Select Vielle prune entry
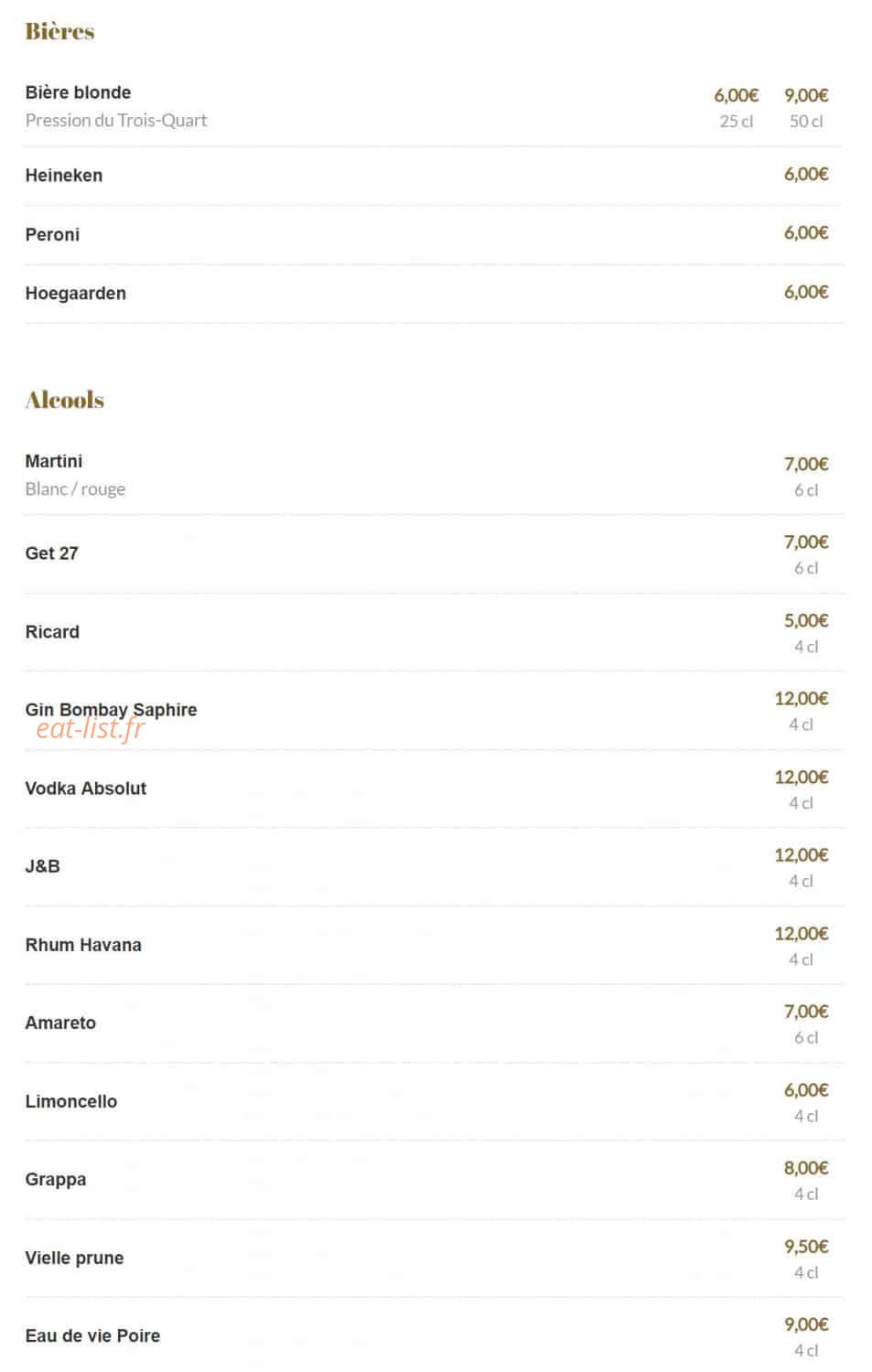 point(74,1258)
